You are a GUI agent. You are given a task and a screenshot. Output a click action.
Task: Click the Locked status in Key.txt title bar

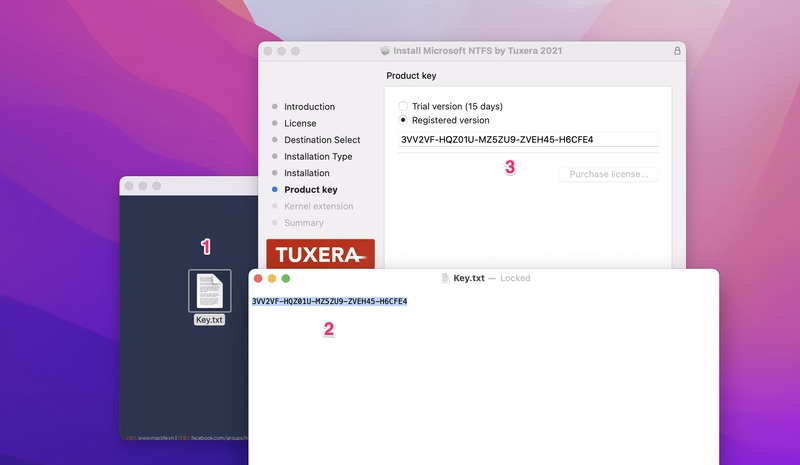(x=515, y=278)
